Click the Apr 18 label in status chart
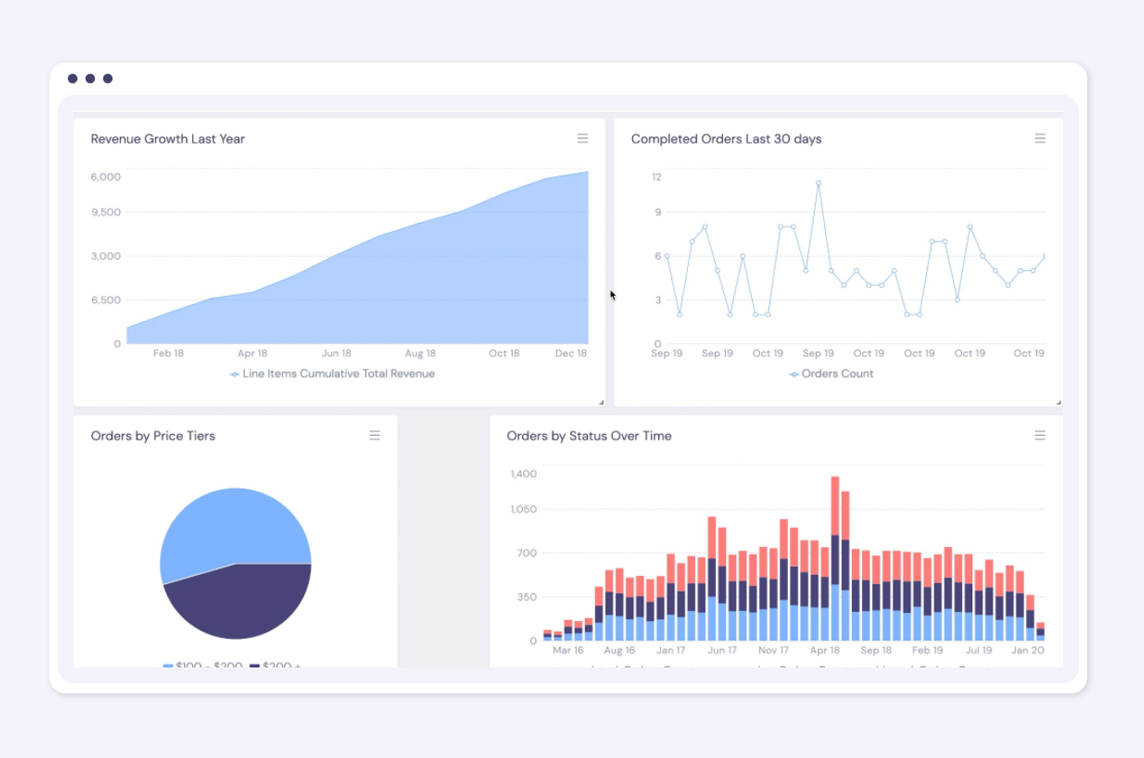The height and width of the screenshot is (758, 1144). (824, 650)
